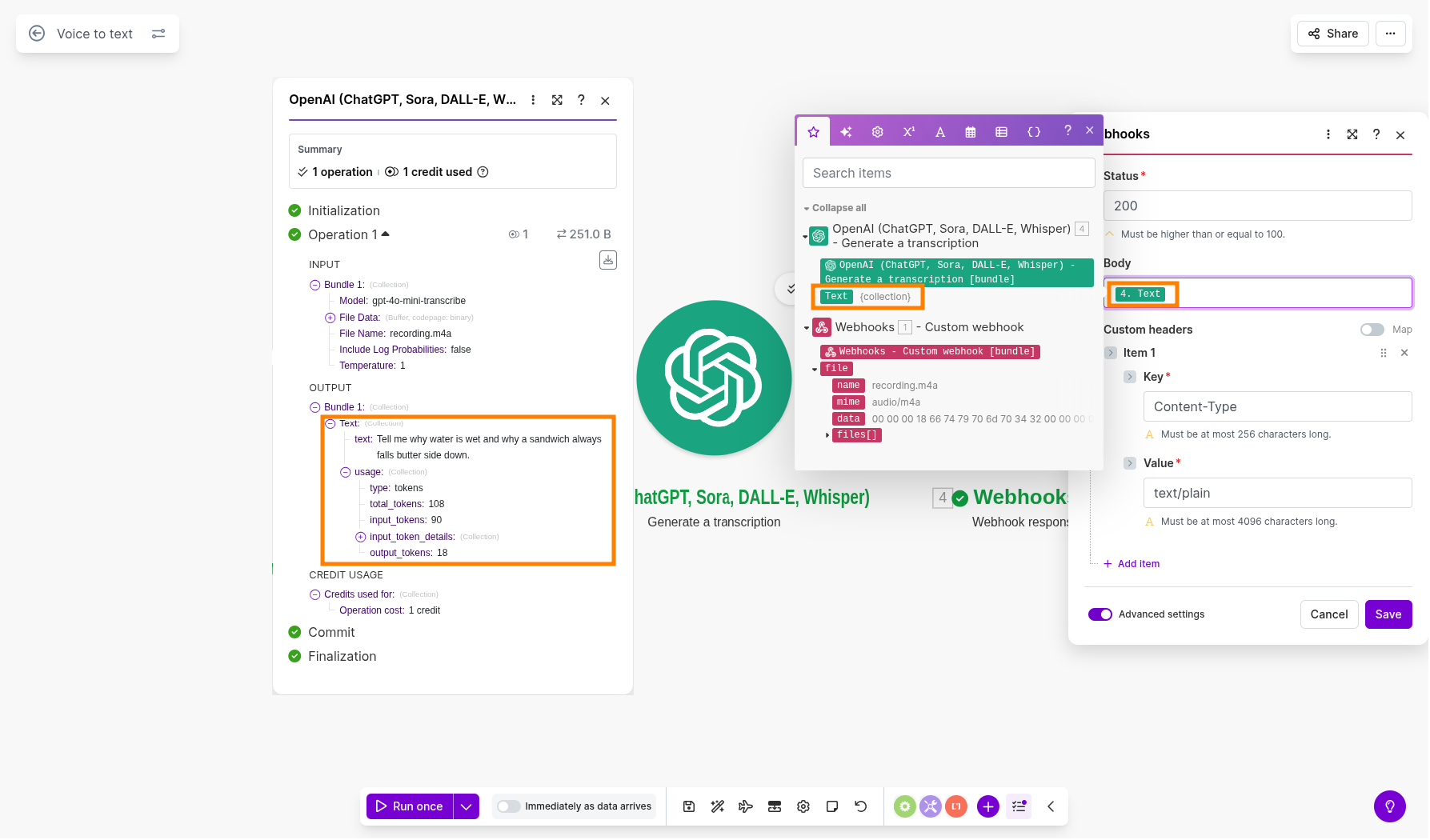Click the back arrow beside Voice to text
1430x840 pixels.
(37, 34)
